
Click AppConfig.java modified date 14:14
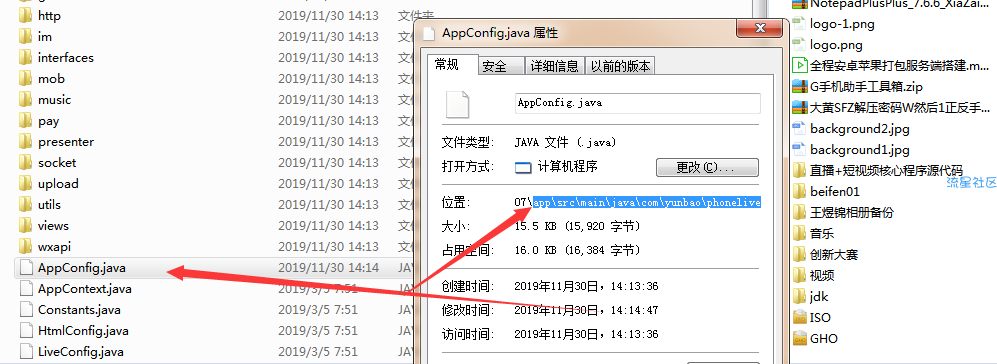(328, 267)
